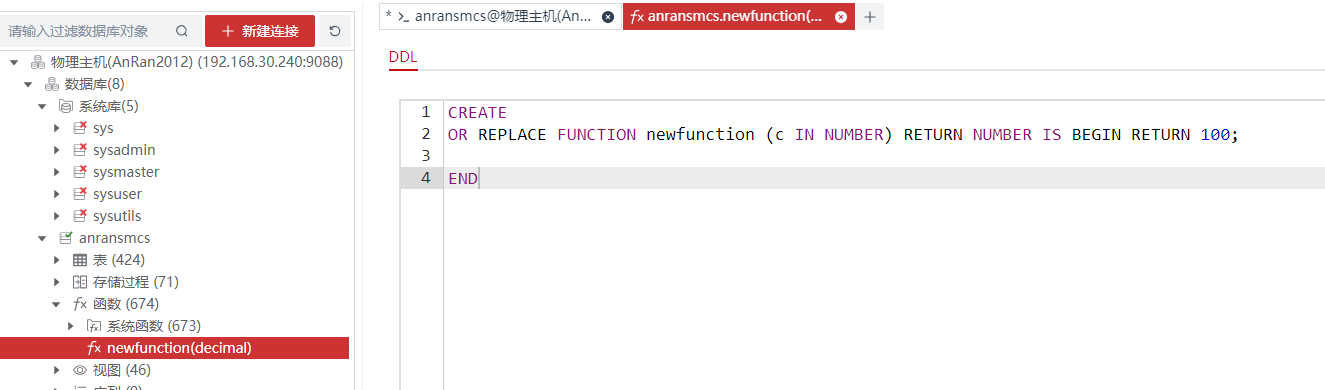Click the 系统库(5) folder icon
This screenshot has height=390, width=1325.
[x=66, y=106]
